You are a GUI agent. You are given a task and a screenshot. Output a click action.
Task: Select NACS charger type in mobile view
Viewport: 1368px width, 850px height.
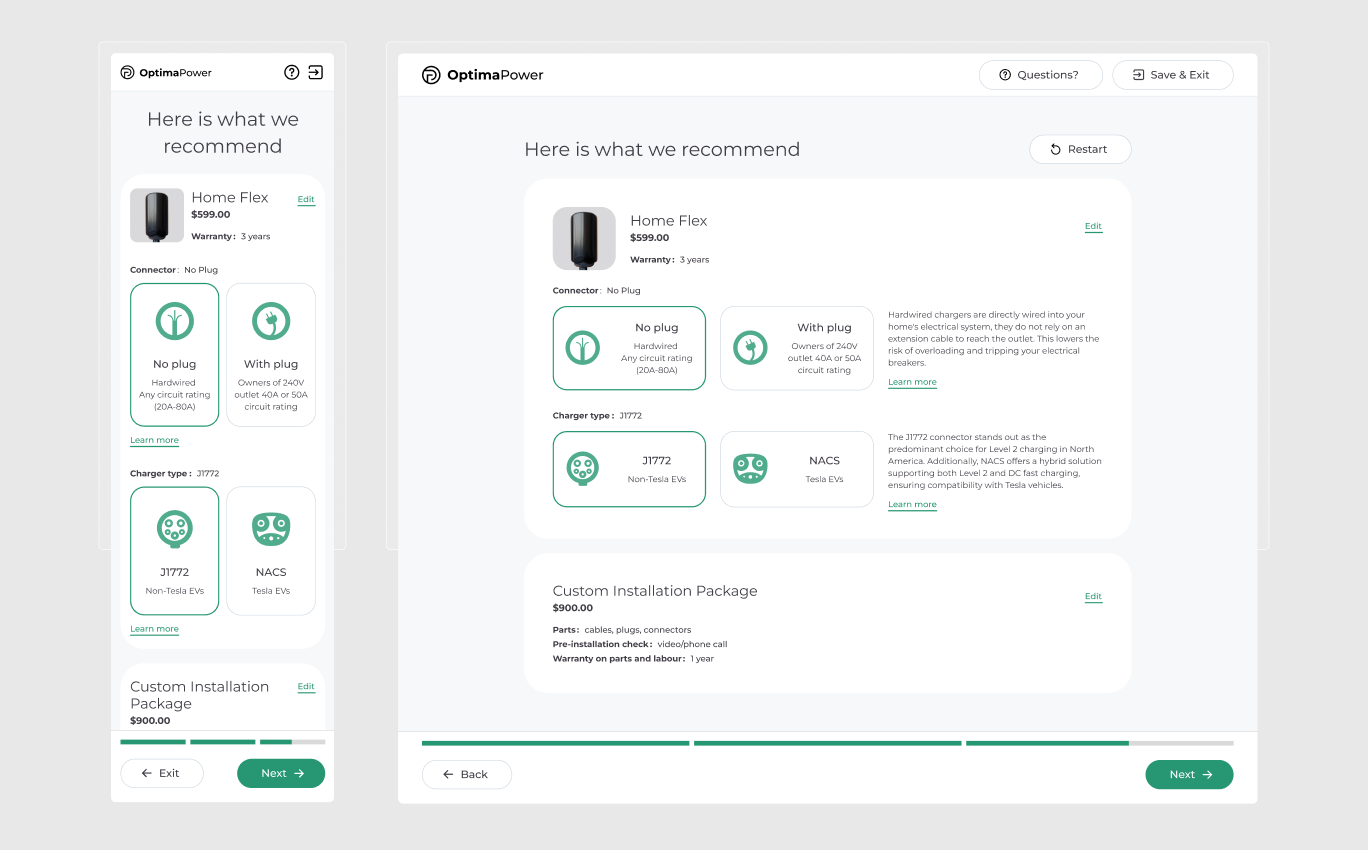click(271, 551)
